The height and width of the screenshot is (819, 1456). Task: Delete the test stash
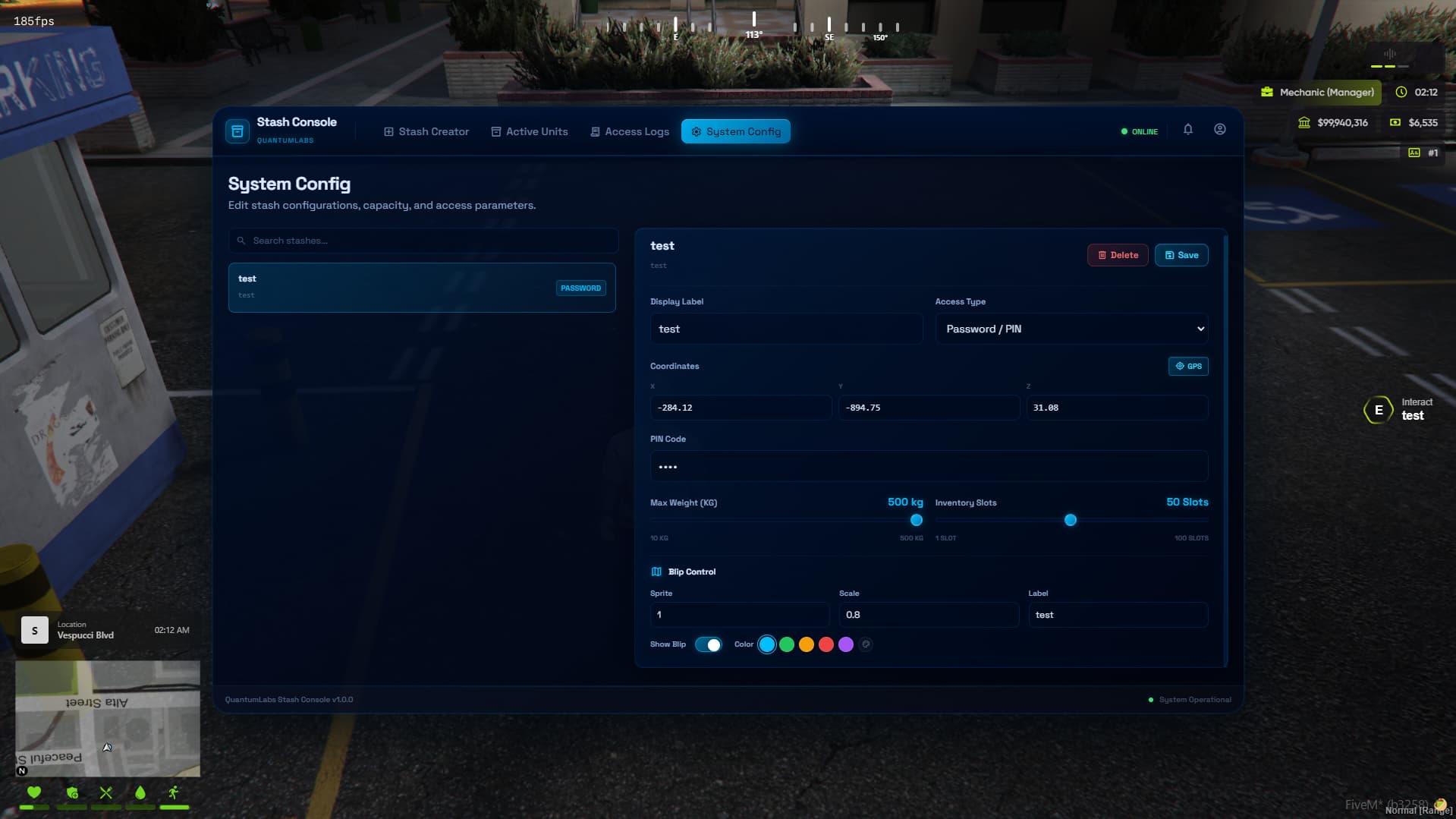pos(1117,255)
